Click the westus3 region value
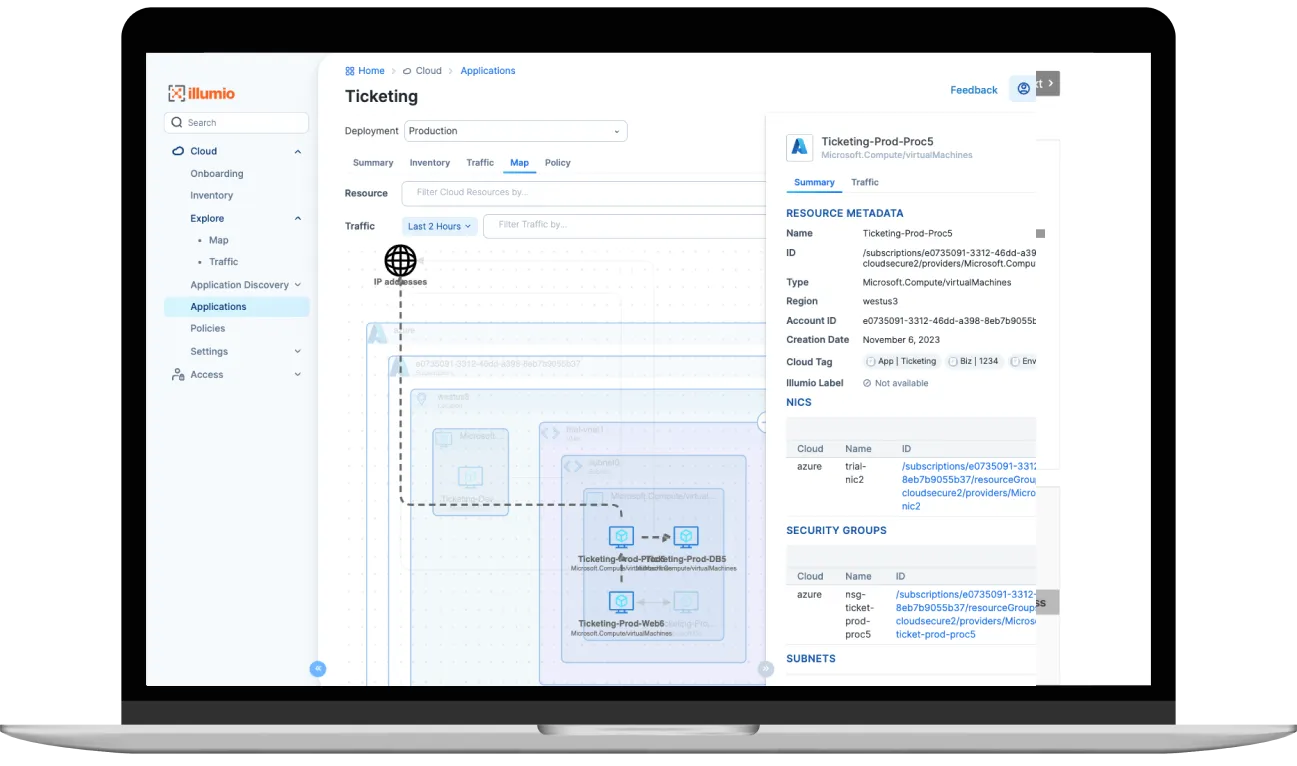Screen dimensions: 1297x766 coord(882,301)
